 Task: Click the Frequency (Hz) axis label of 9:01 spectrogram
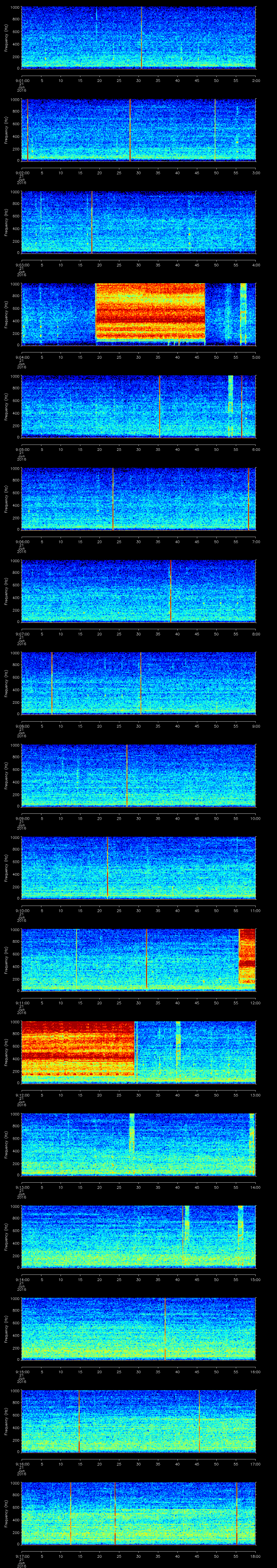[x=6, y=38]
